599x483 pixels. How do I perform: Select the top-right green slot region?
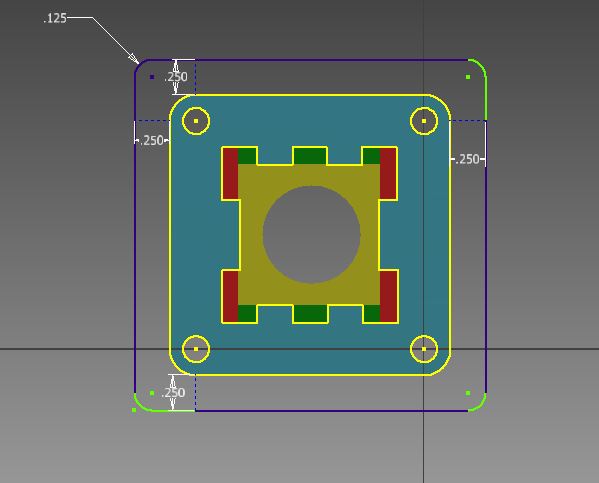pyautogui.click(x=371, y=156)
